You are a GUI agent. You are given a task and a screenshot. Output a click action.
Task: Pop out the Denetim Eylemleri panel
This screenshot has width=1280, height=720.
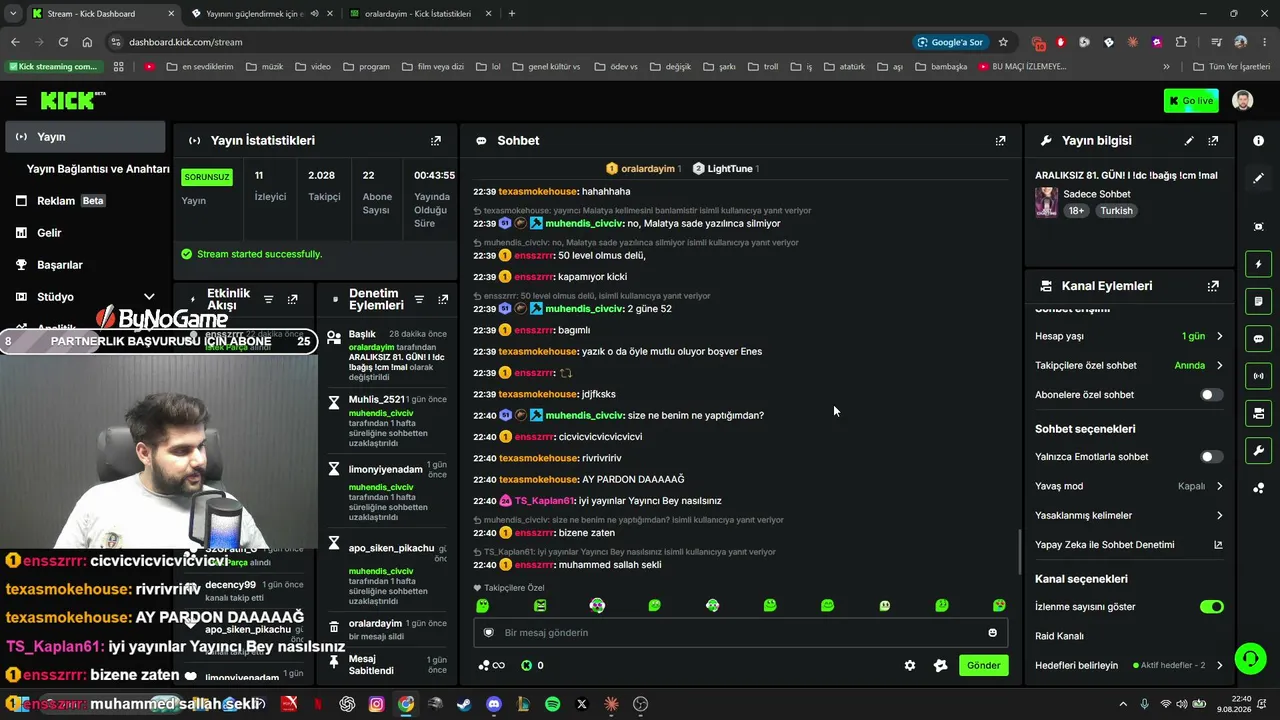[x=443, y=299]
